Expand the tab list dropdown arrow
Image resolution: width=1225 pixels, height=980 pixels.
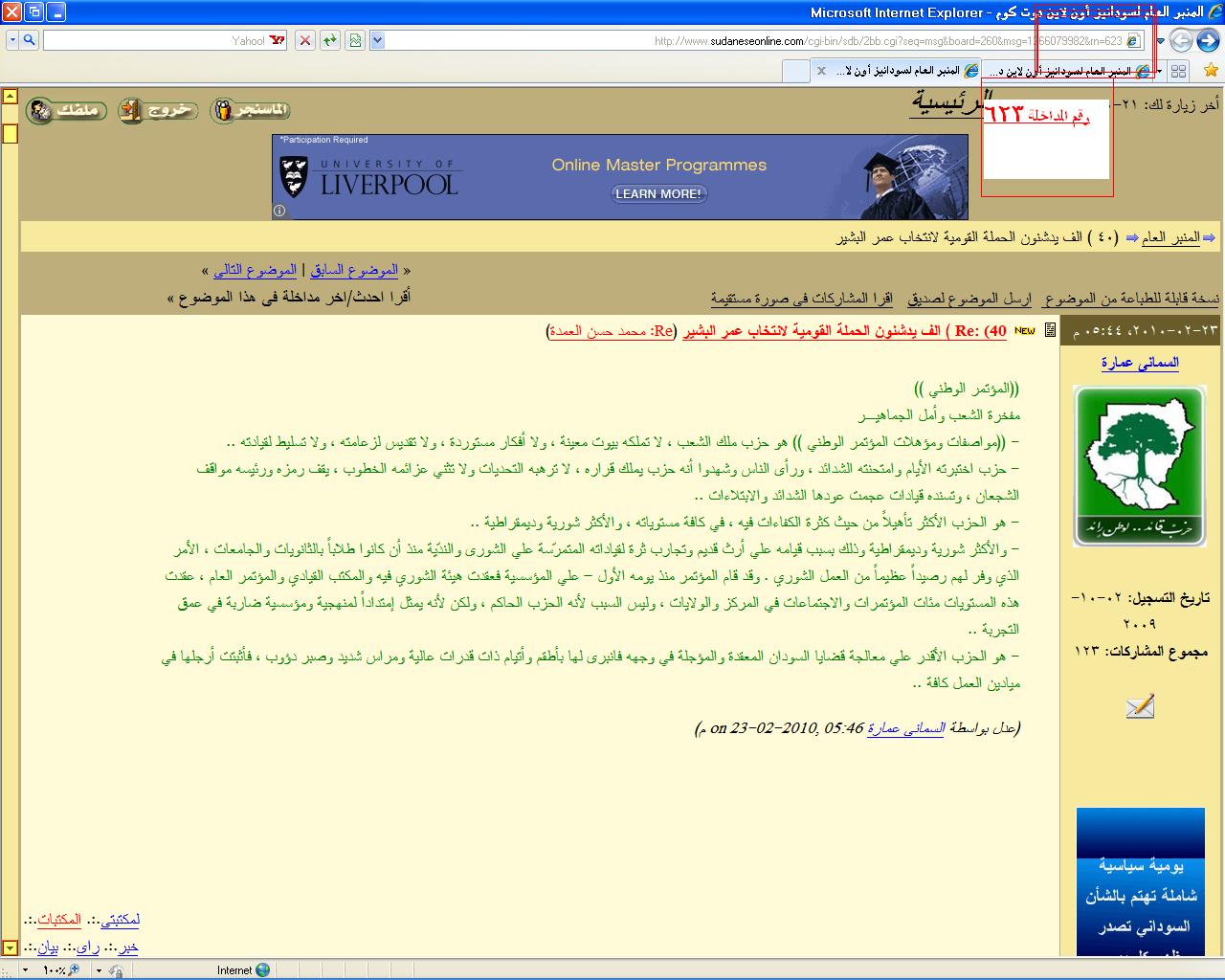pos(1159,71)
